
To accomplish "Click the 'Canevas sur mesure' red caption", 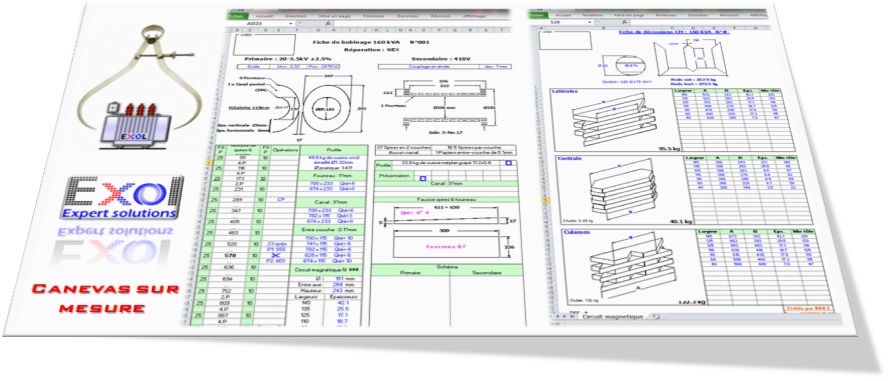I will tap(105, 299).
